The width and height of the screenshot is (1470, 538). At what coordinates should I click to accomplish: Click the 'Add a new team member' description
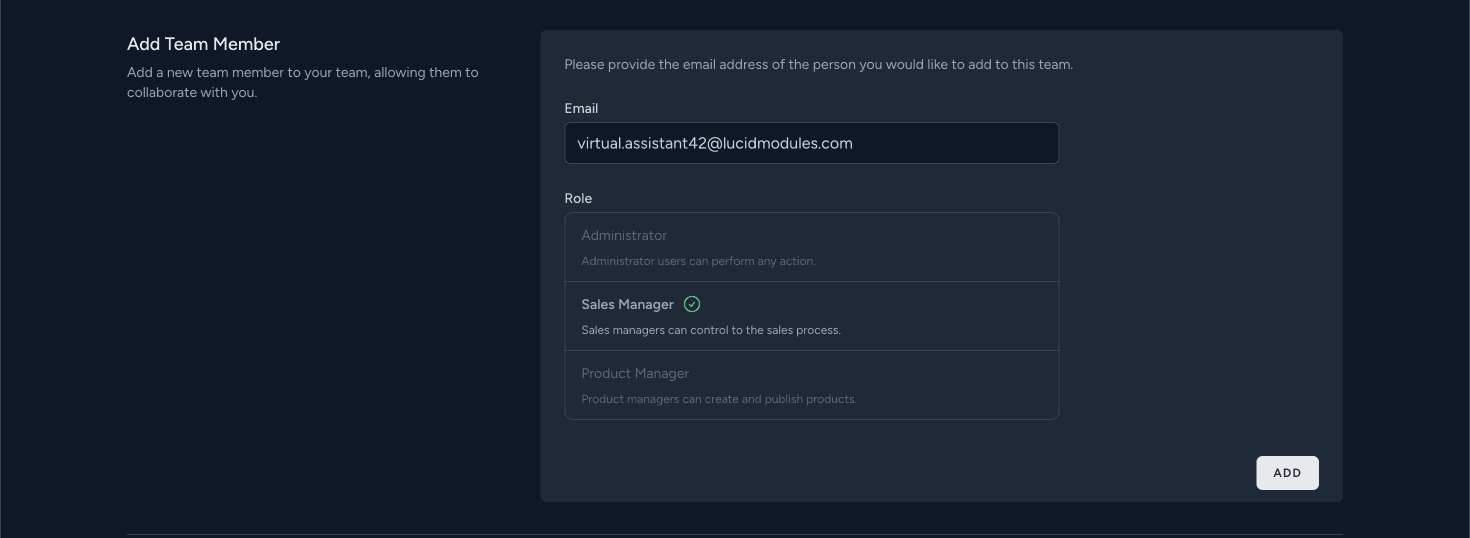coord(302,72)
